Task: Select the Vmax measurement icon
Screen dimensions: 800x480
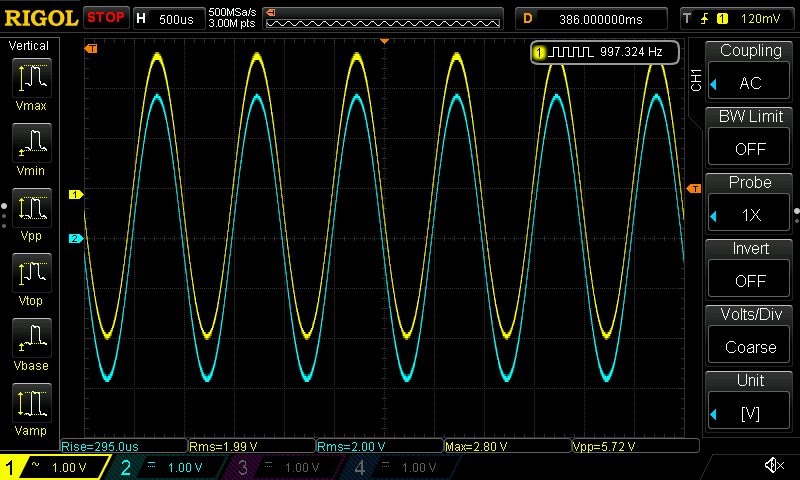Action: (32, 78)
